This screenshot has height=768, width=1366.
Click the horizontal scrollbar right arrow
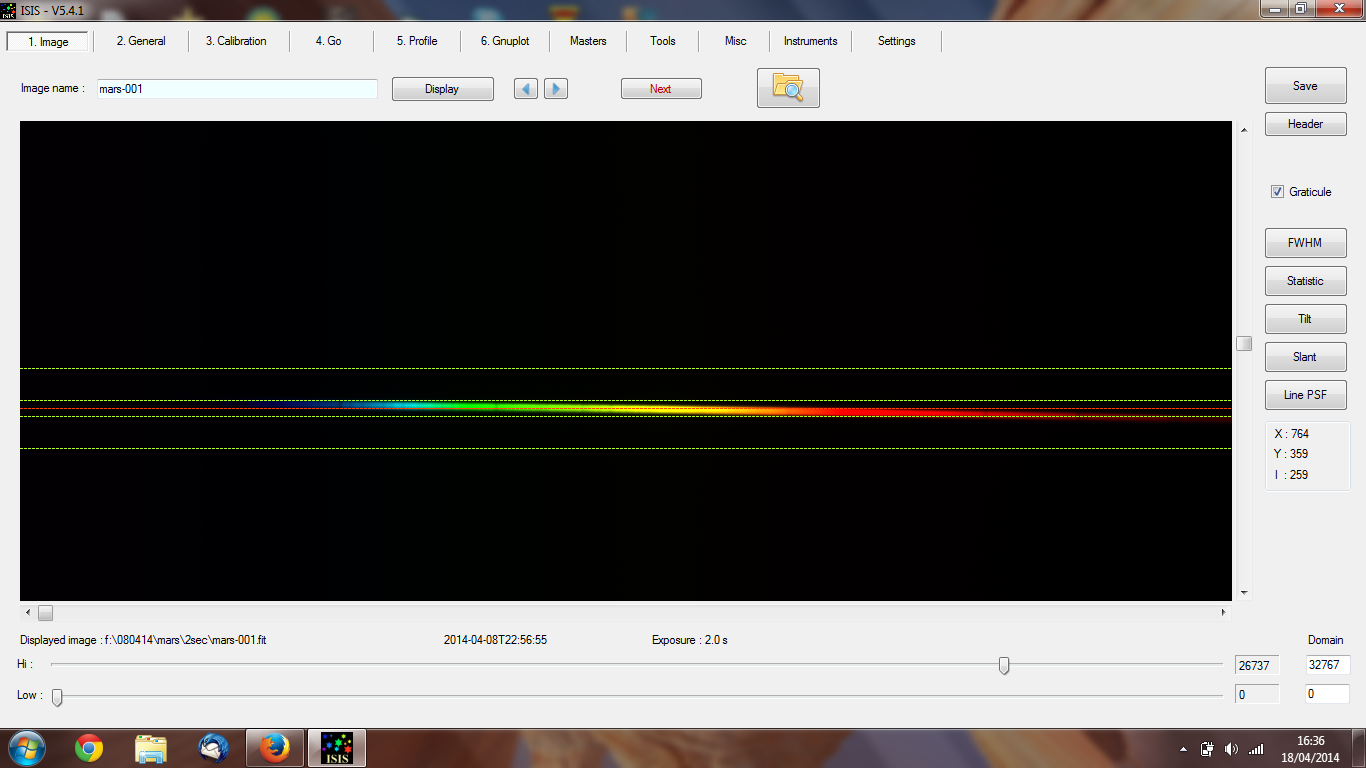1224,612
